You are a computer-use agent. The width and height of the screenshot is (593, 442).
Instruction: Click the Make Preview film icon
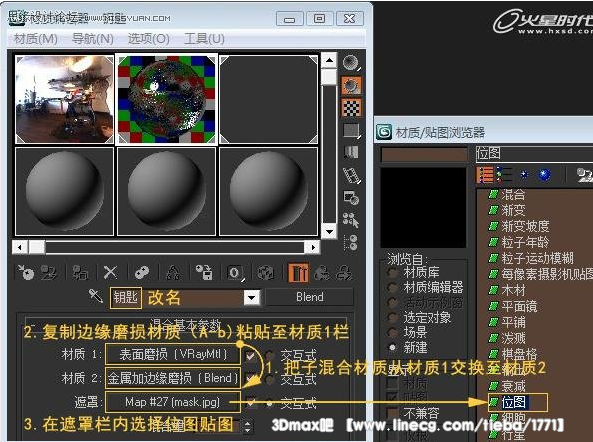click(351, 175)
